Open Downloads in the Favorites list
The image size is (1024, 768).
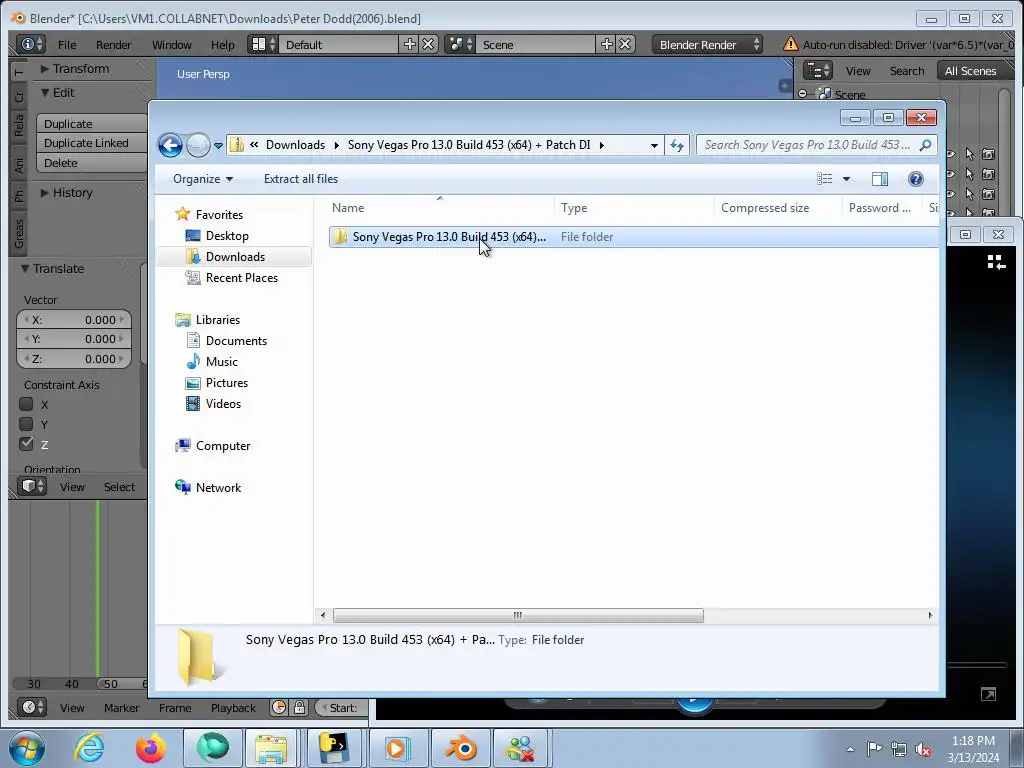[235, 257]
